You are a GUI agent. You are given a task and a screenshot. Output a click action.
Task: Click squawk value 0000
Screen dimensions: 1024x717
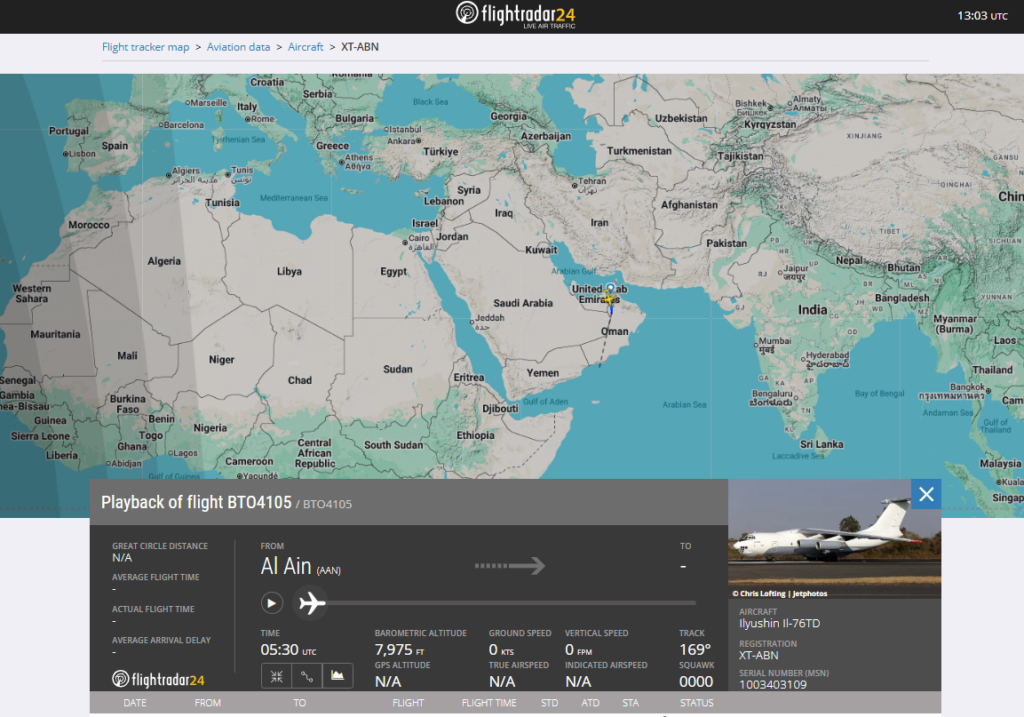696,682
